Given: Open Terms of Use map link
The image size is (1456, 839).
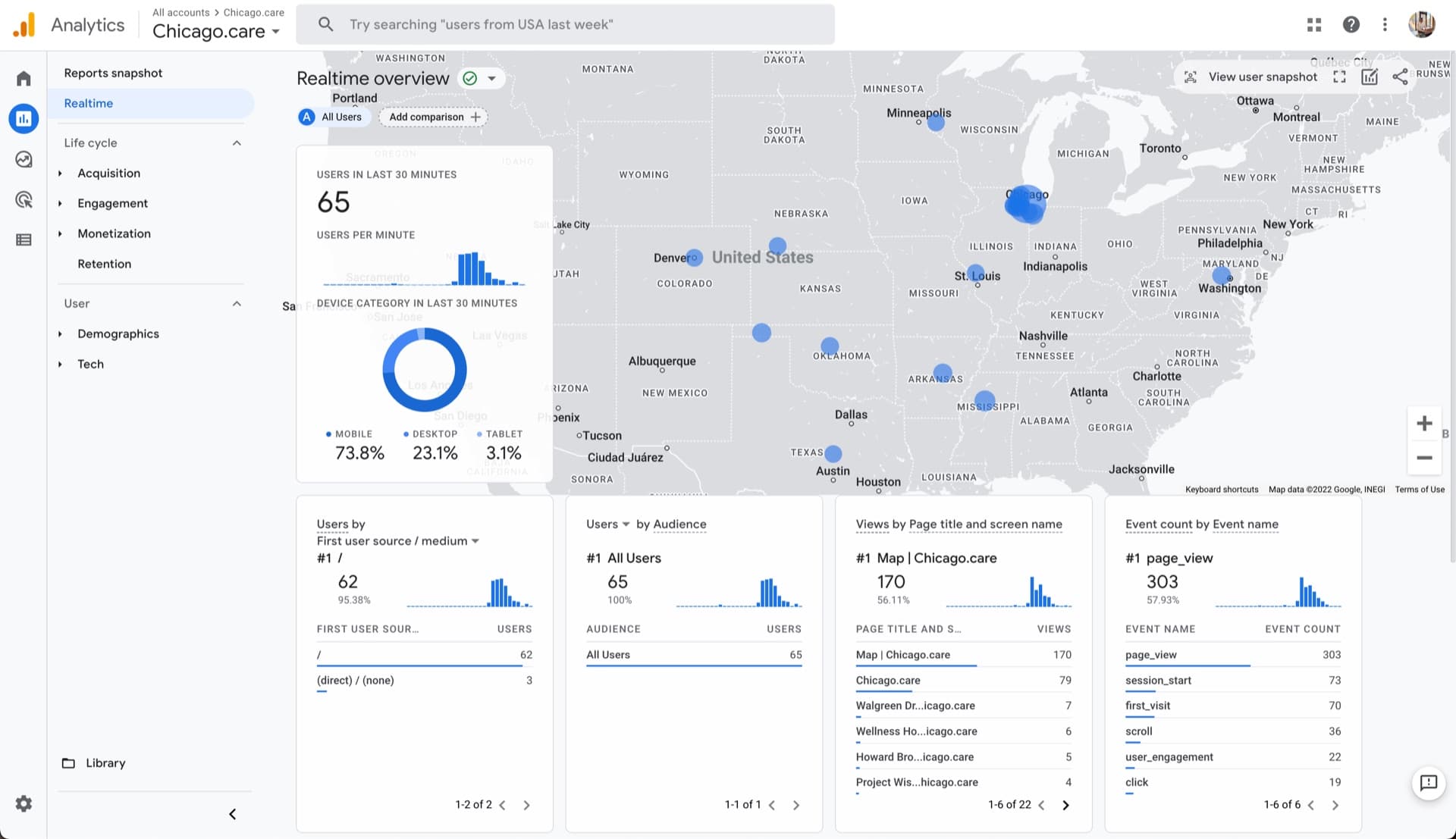Looking at the screenshot, I should coord(1420,490).
